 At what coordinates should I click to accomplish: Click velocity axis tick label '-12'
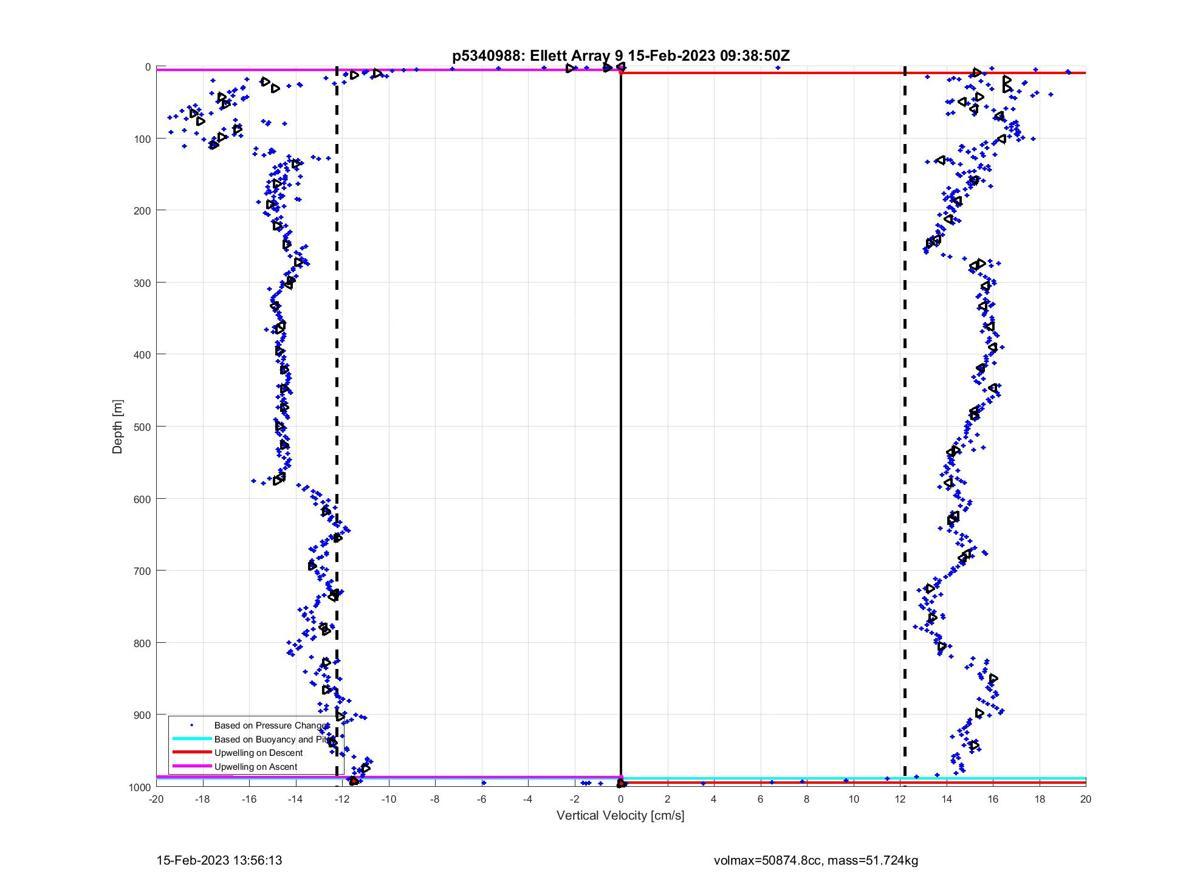pyautogui.click(x=342, y=799)
